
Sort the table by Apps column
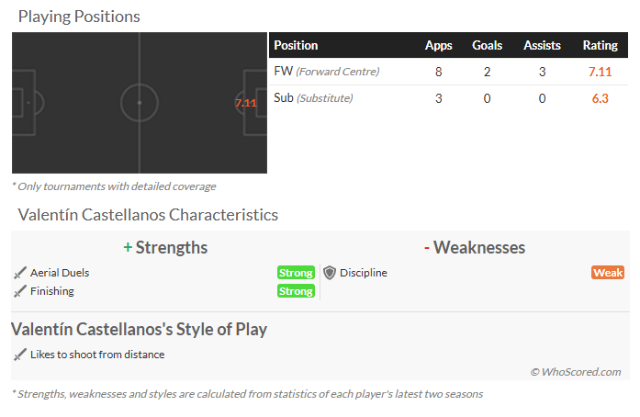point(438,46)
